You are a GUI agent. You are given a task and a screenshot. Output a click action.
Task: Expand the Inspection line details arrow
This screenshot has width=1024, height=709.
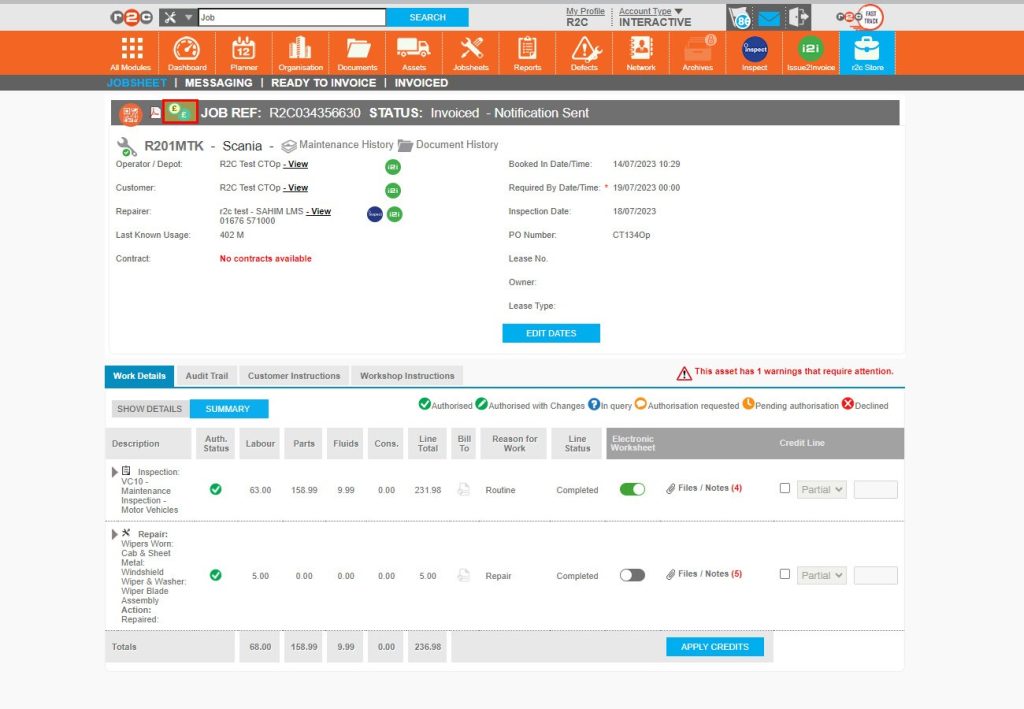tap(114, 471)
